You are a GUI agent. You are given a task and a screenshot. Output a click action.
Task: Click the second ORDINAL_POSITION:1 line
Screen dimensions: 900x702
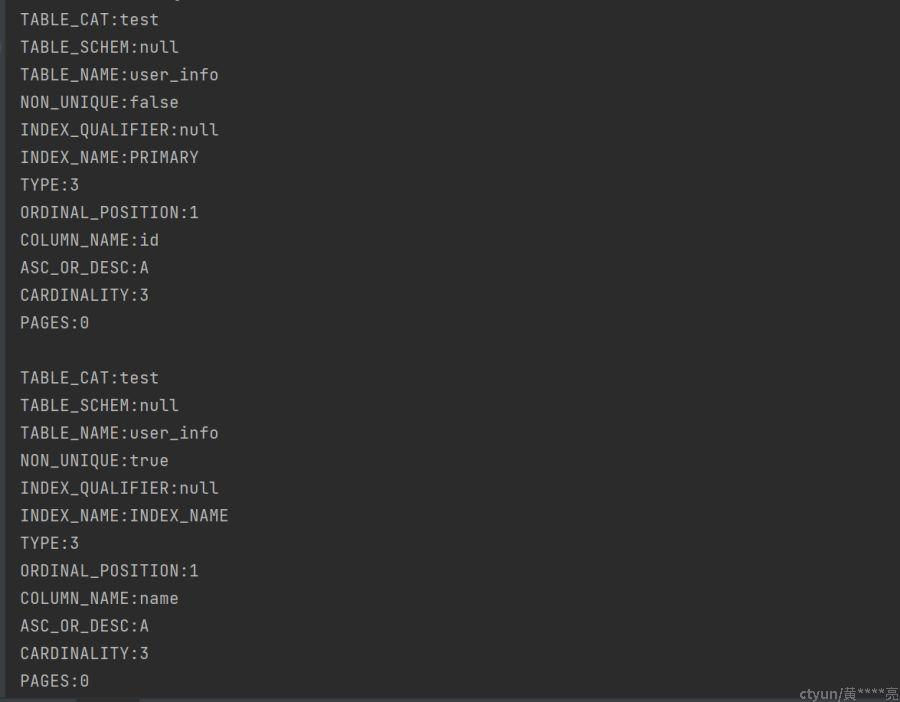(x=109, y=571)
